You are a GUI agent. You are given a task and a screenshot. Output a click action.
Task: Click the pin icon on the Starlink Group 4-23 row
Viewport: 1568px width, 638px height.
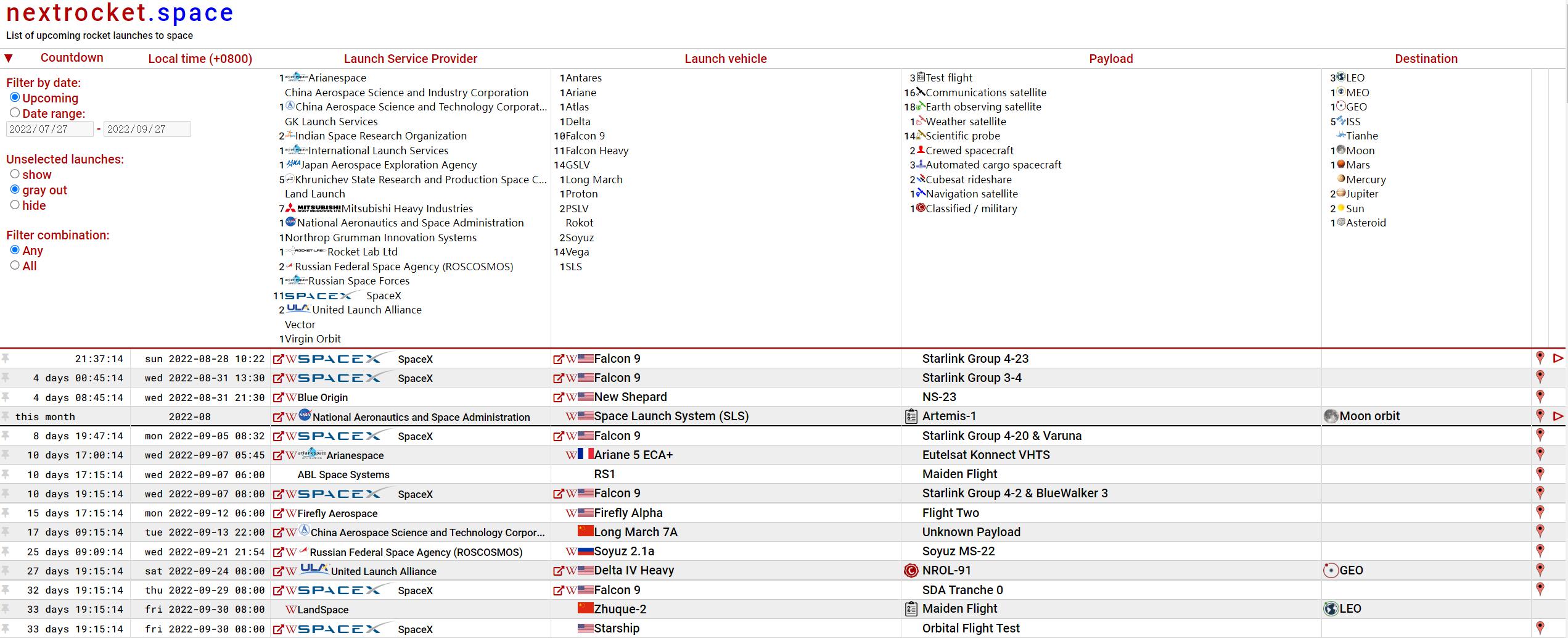(x=5, y=358)
